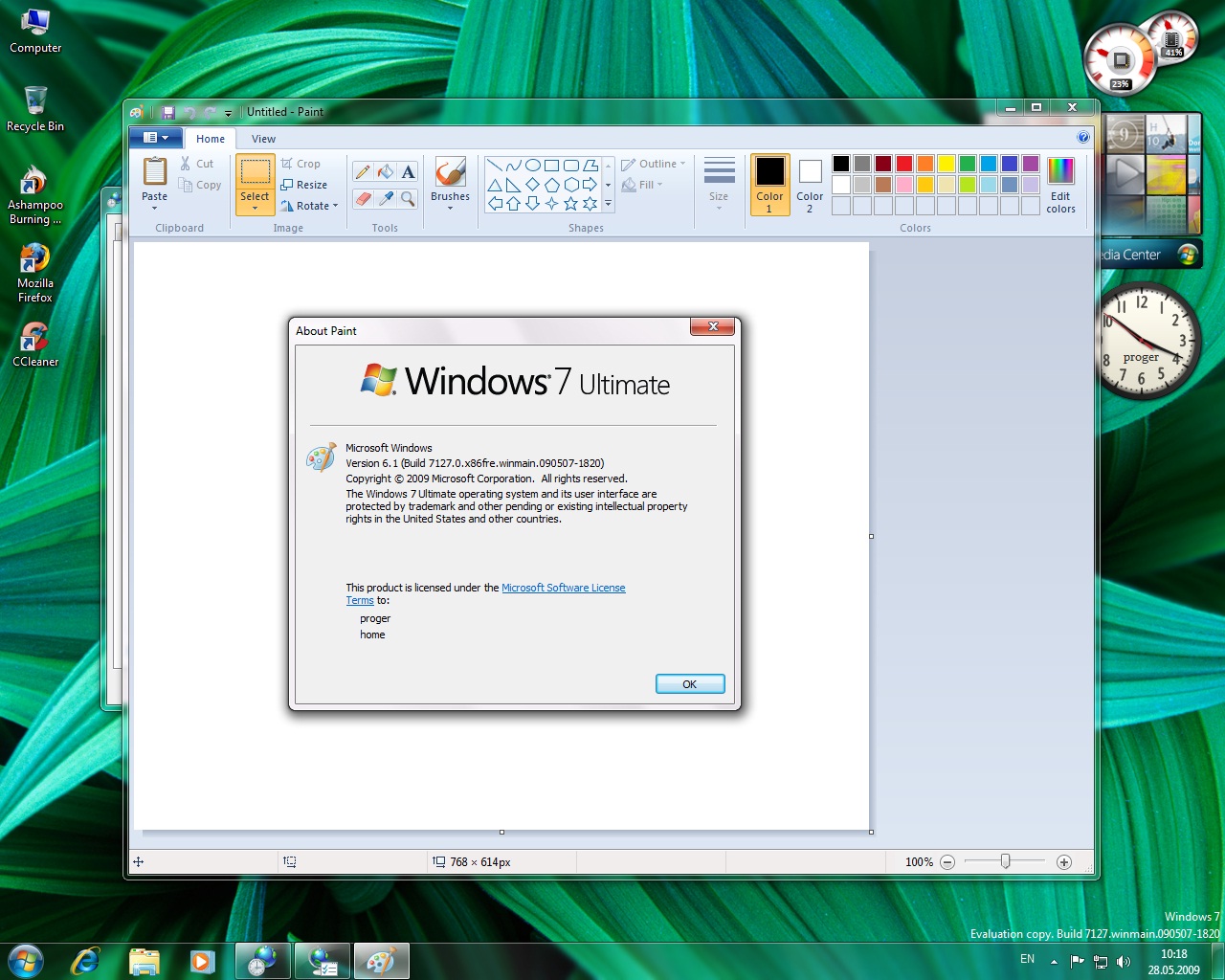Select the Pencil tool

(363, 172)
